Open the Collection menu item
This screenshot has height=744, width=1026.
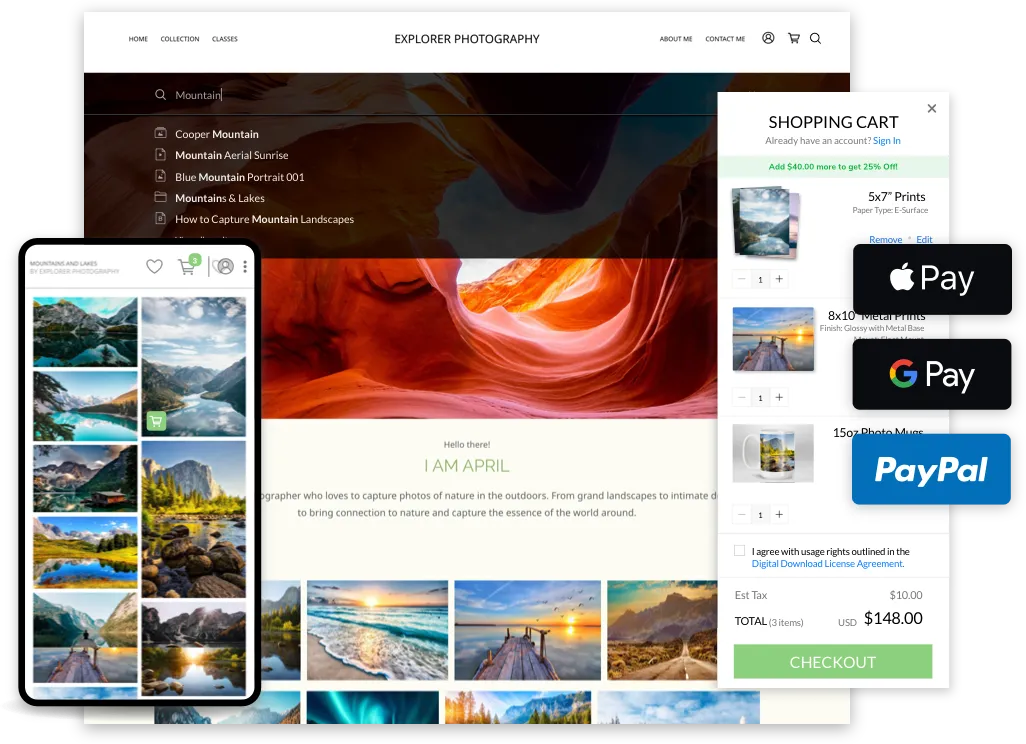[x=180, y=39]
